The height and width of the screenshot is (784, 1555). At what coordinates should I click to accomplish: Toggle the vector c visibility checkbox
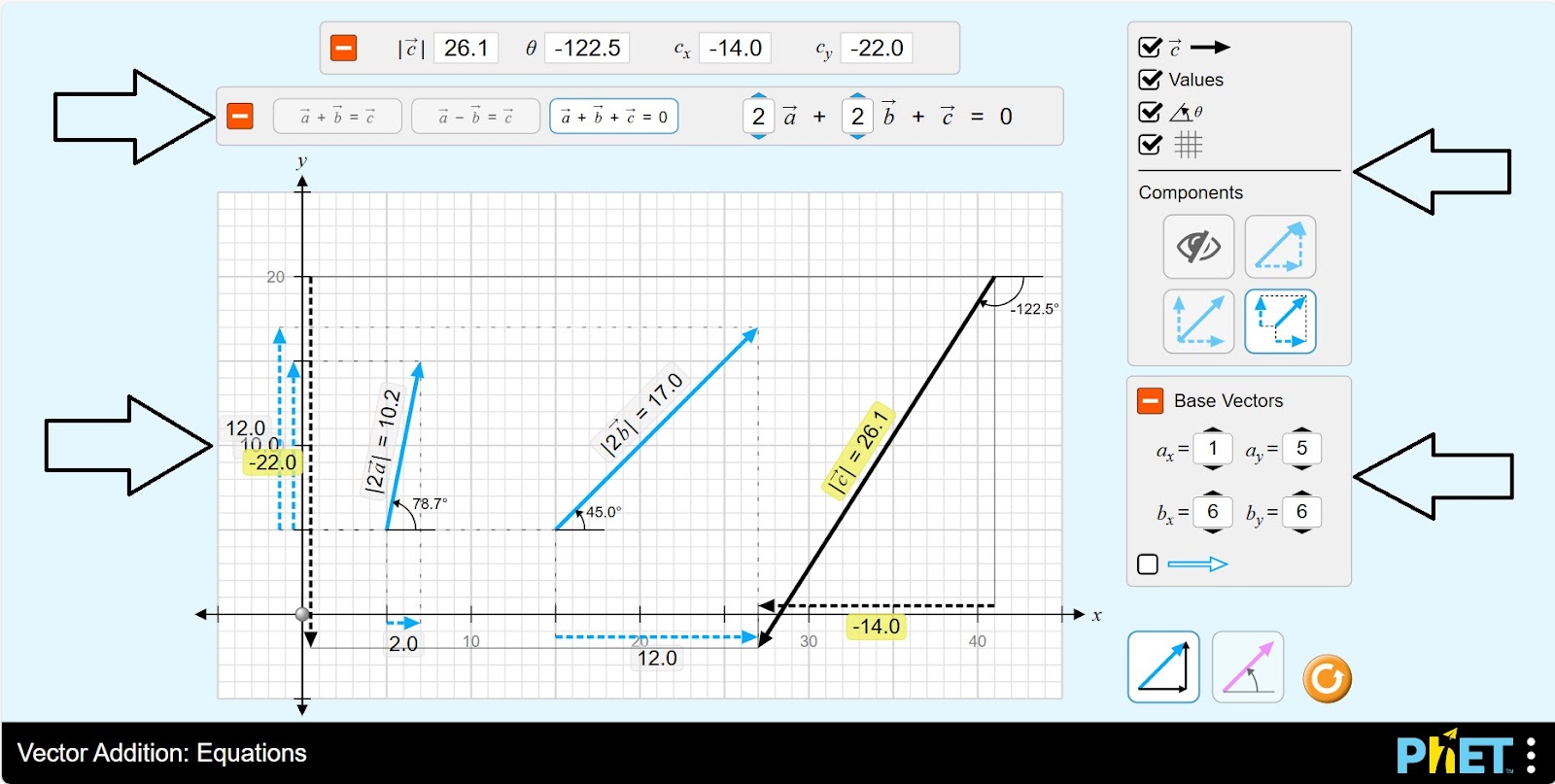[x=1150, y=48]
